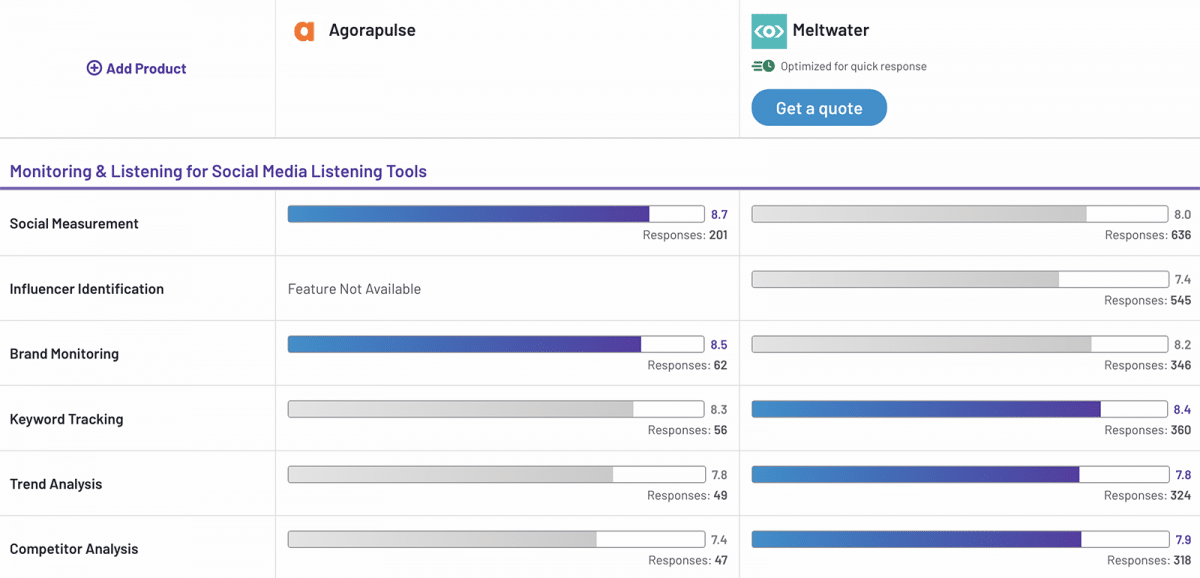Click the Brand Monitoring row label

[x=64, y=353]
